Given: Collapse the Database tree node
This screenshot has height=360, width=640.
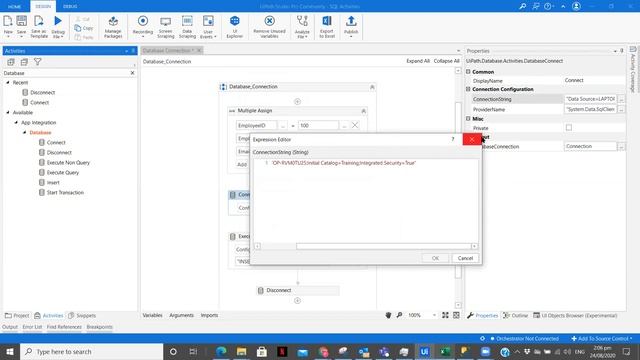Looking at the screenshot, I should click(24, 132).
